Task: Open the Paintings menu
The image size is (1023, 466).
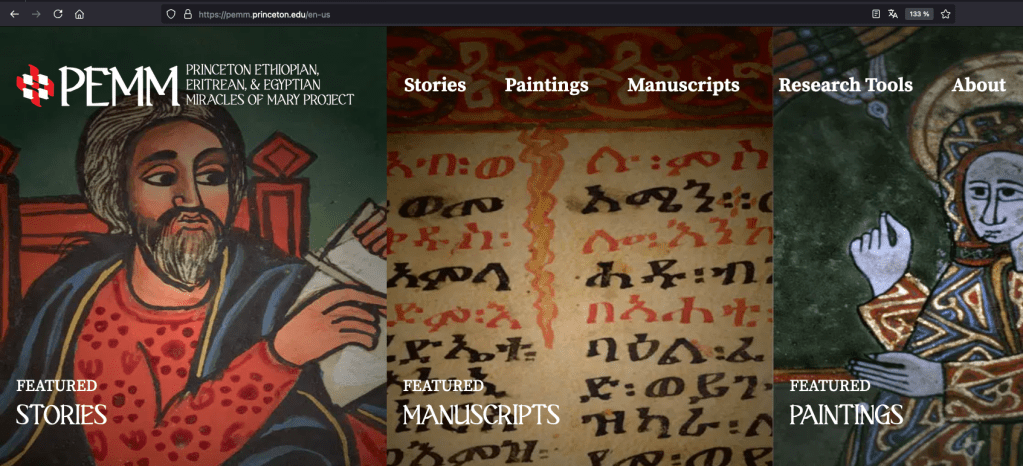Action: [x=546, y=85]
